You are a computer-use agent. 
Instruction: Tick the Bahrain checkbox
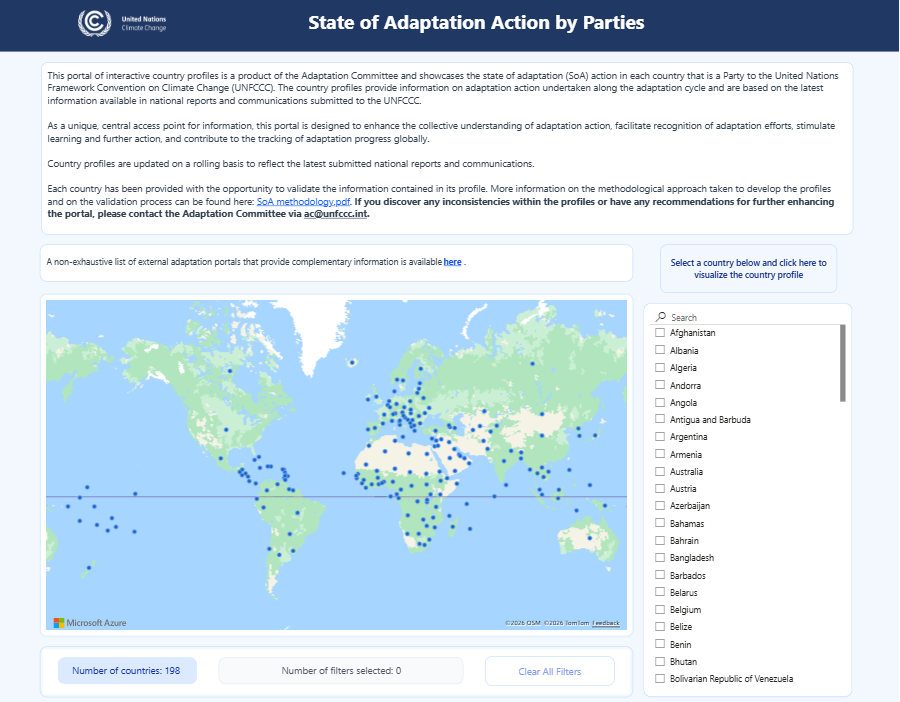660,541
